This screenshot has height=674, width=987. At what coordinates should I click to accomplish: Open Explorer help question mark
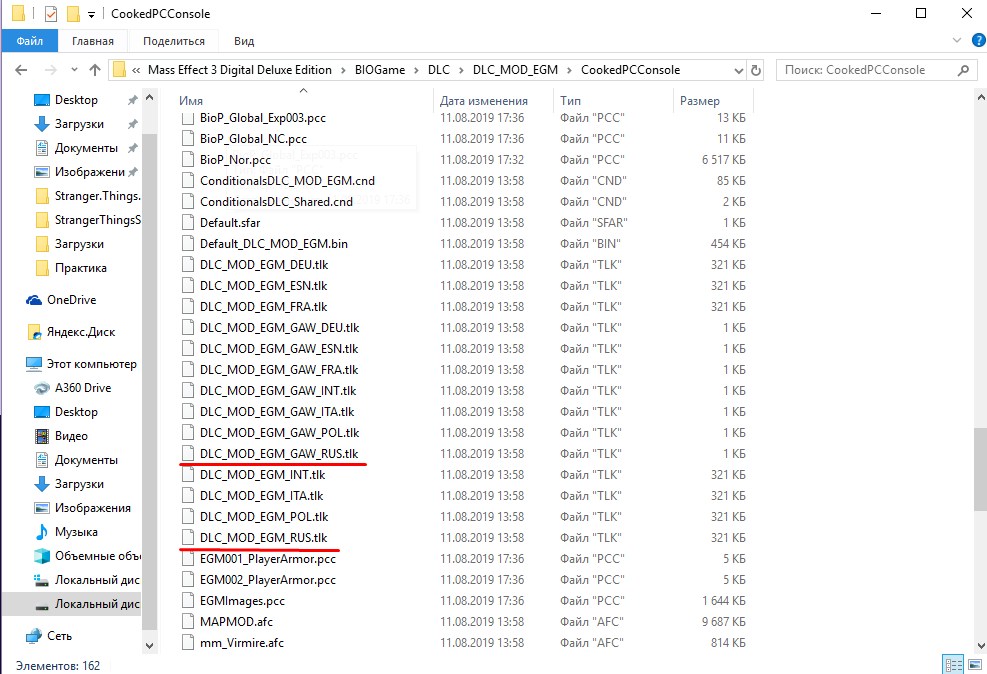979,40
